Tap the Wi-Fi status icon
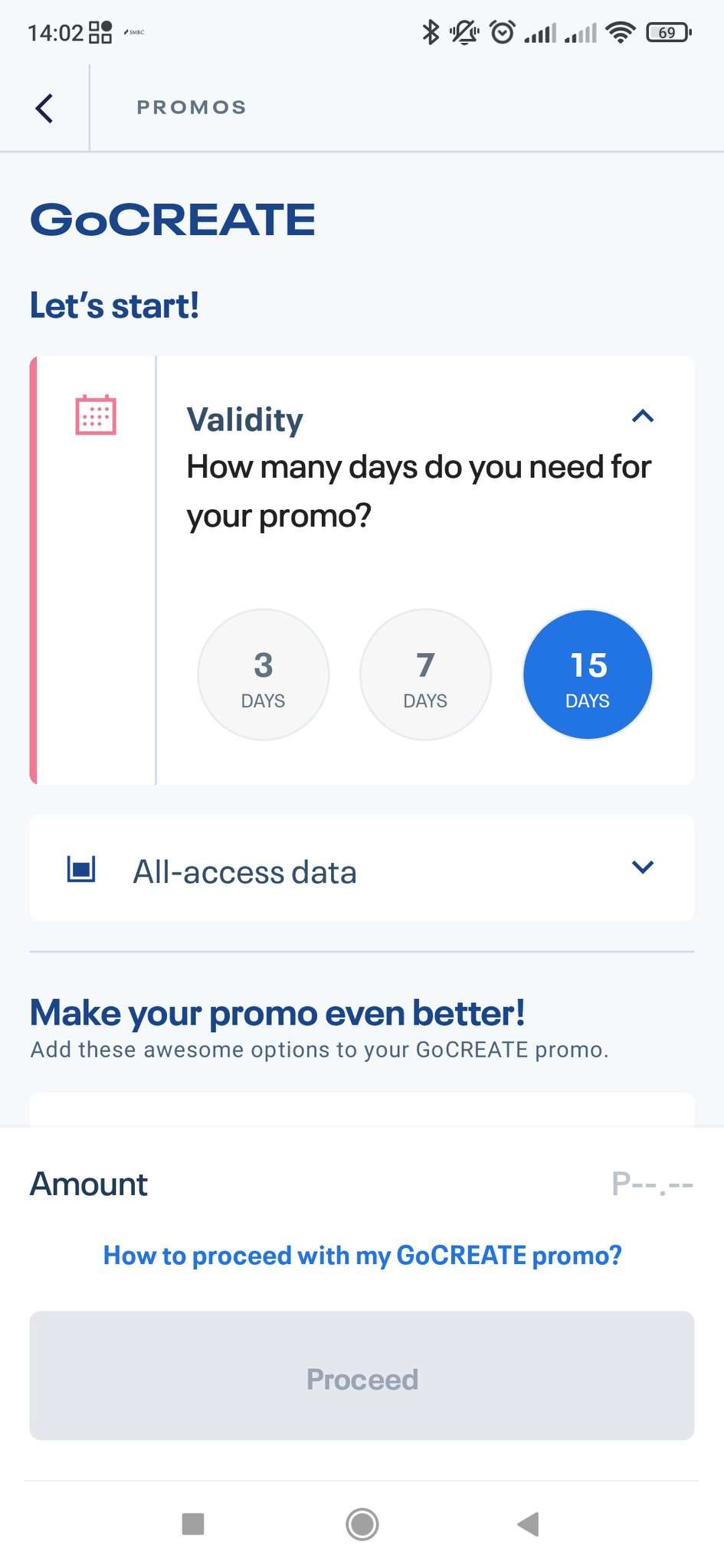 click(620, 32)
